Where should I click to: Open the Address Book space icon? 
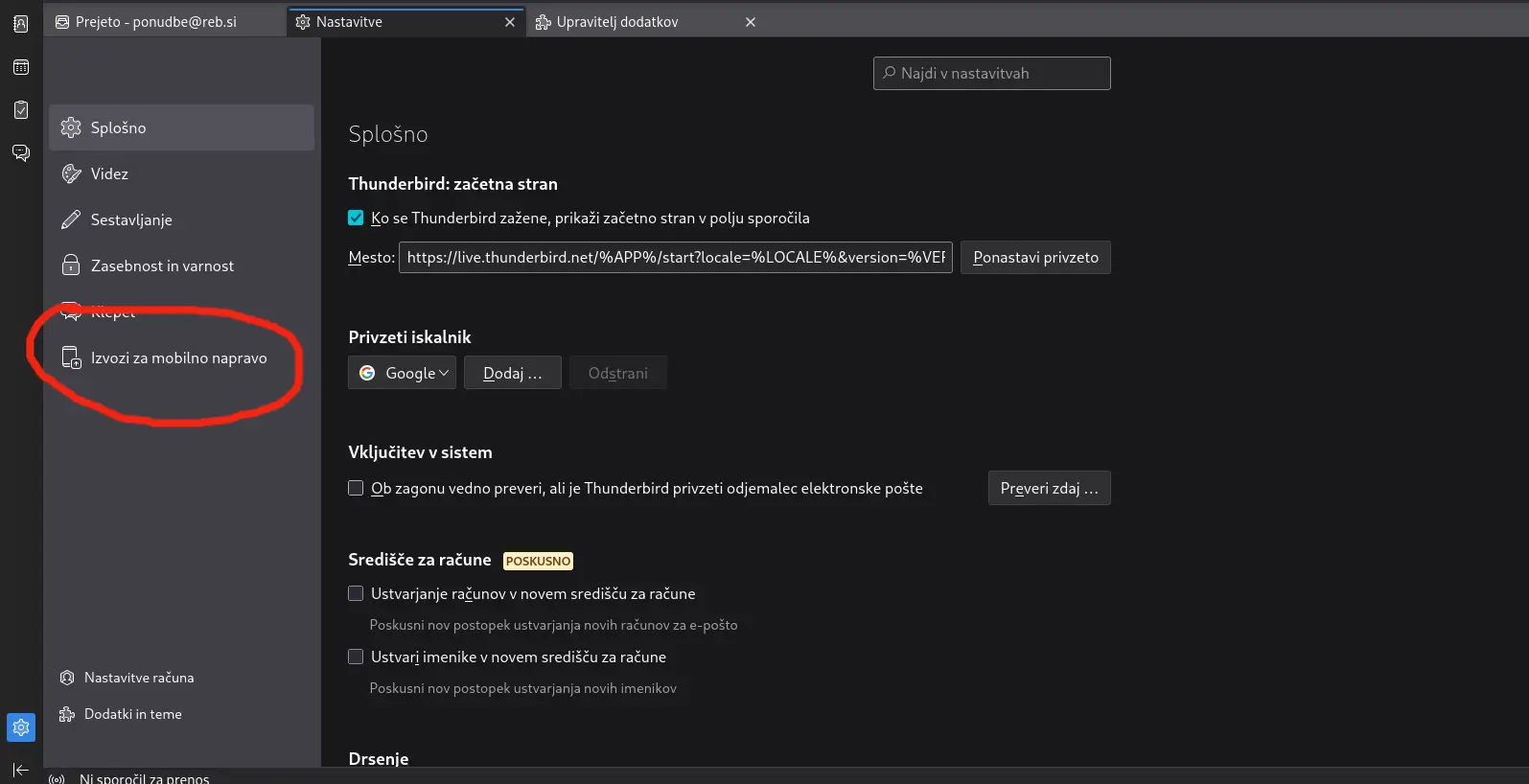[x=21, y=24]
